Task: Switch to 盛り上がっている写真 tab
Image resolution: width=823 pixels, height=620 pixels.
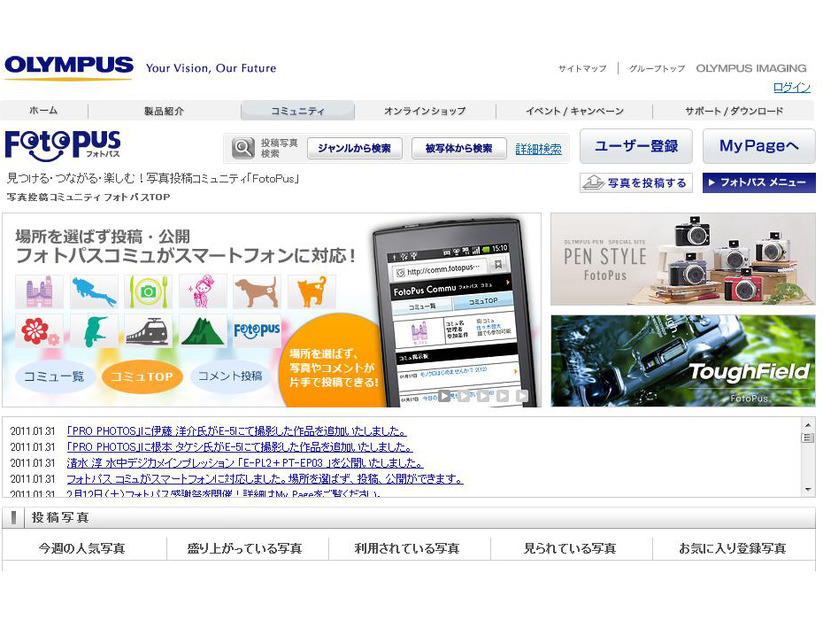Action: (x=245, y=549)
